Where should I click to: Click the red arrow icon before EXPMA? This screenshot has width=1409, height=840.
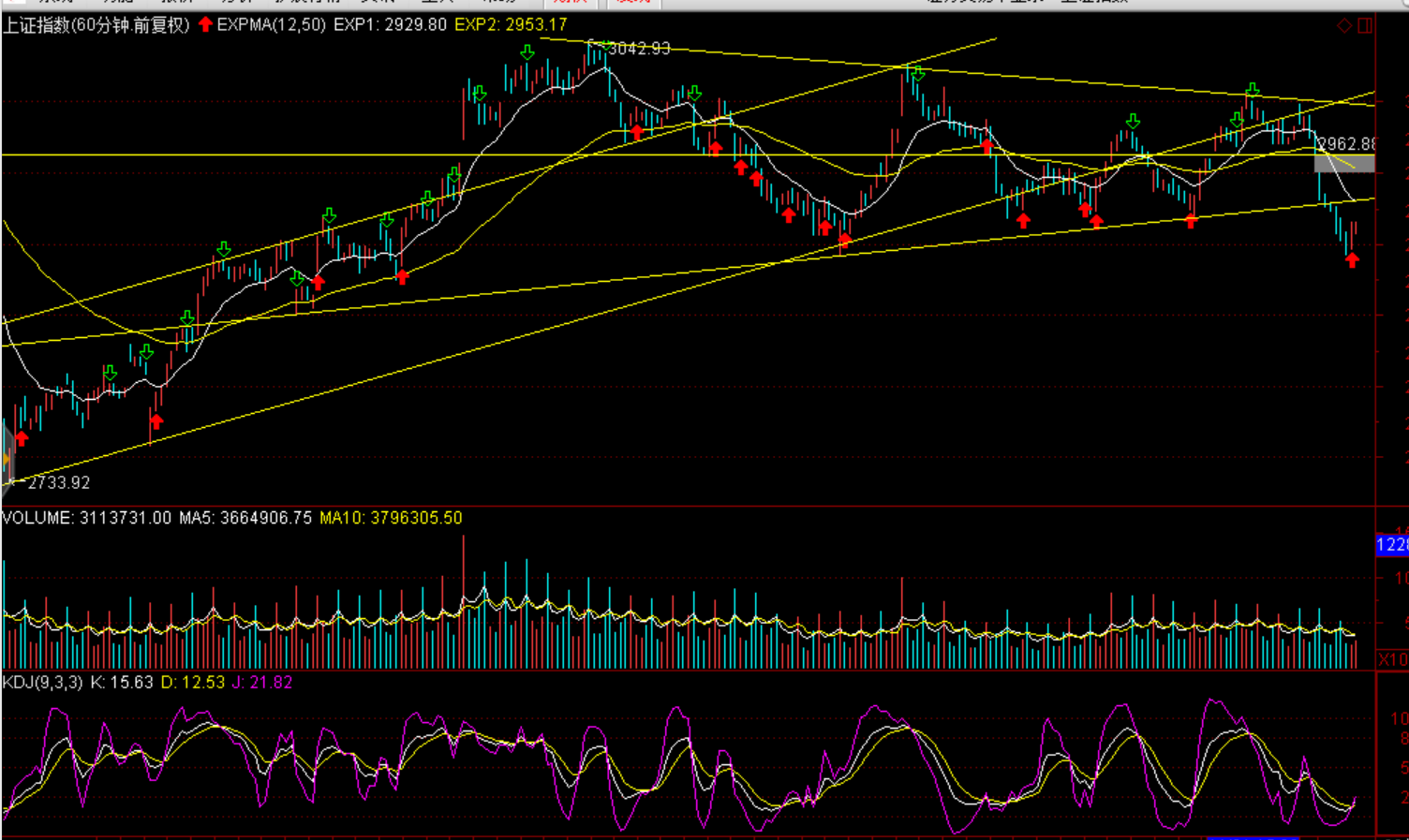coord(205,25)
